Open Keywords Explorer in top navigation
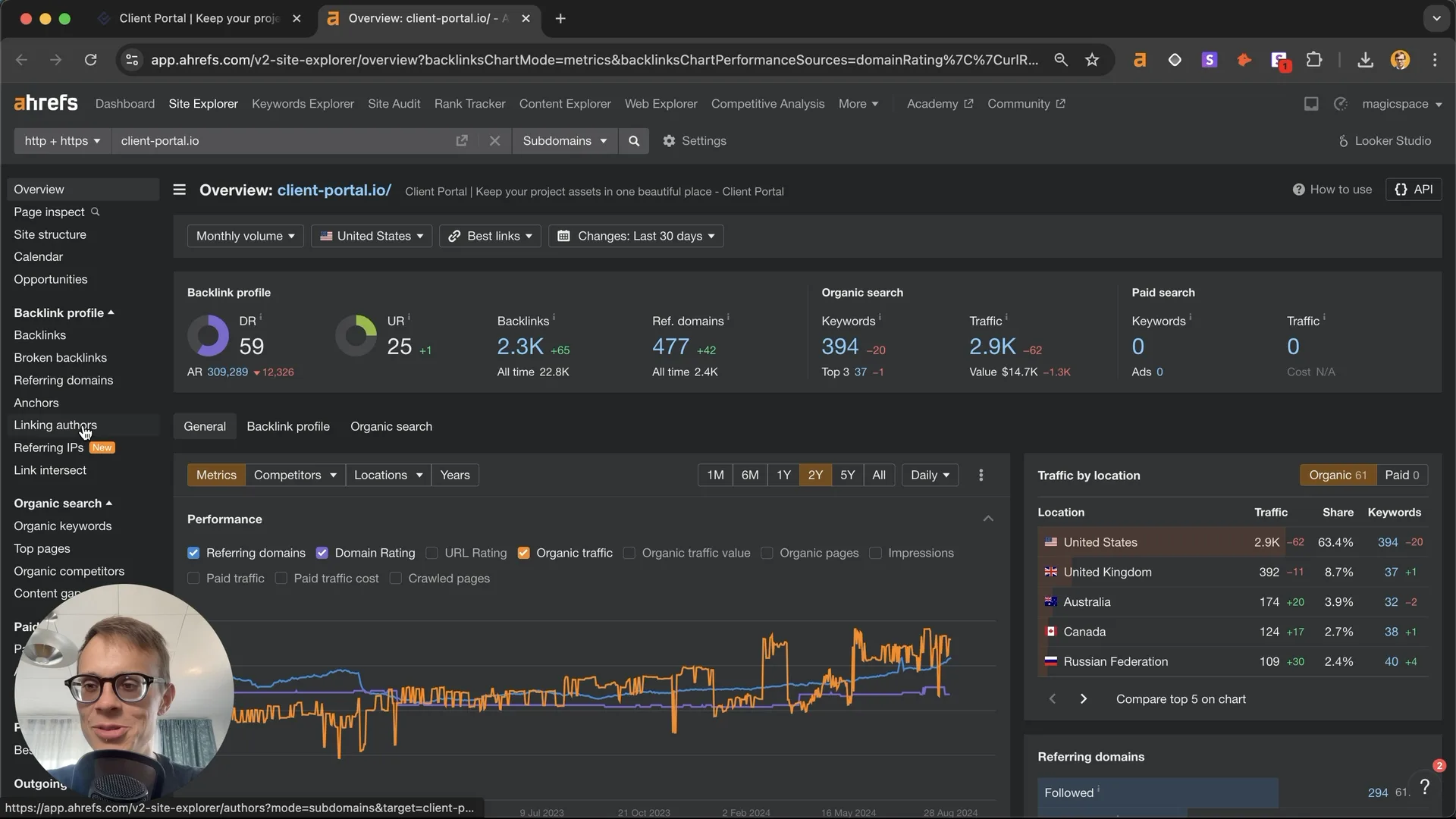Viewport: 1456px width, 819px height. click(x=303, y=104)
